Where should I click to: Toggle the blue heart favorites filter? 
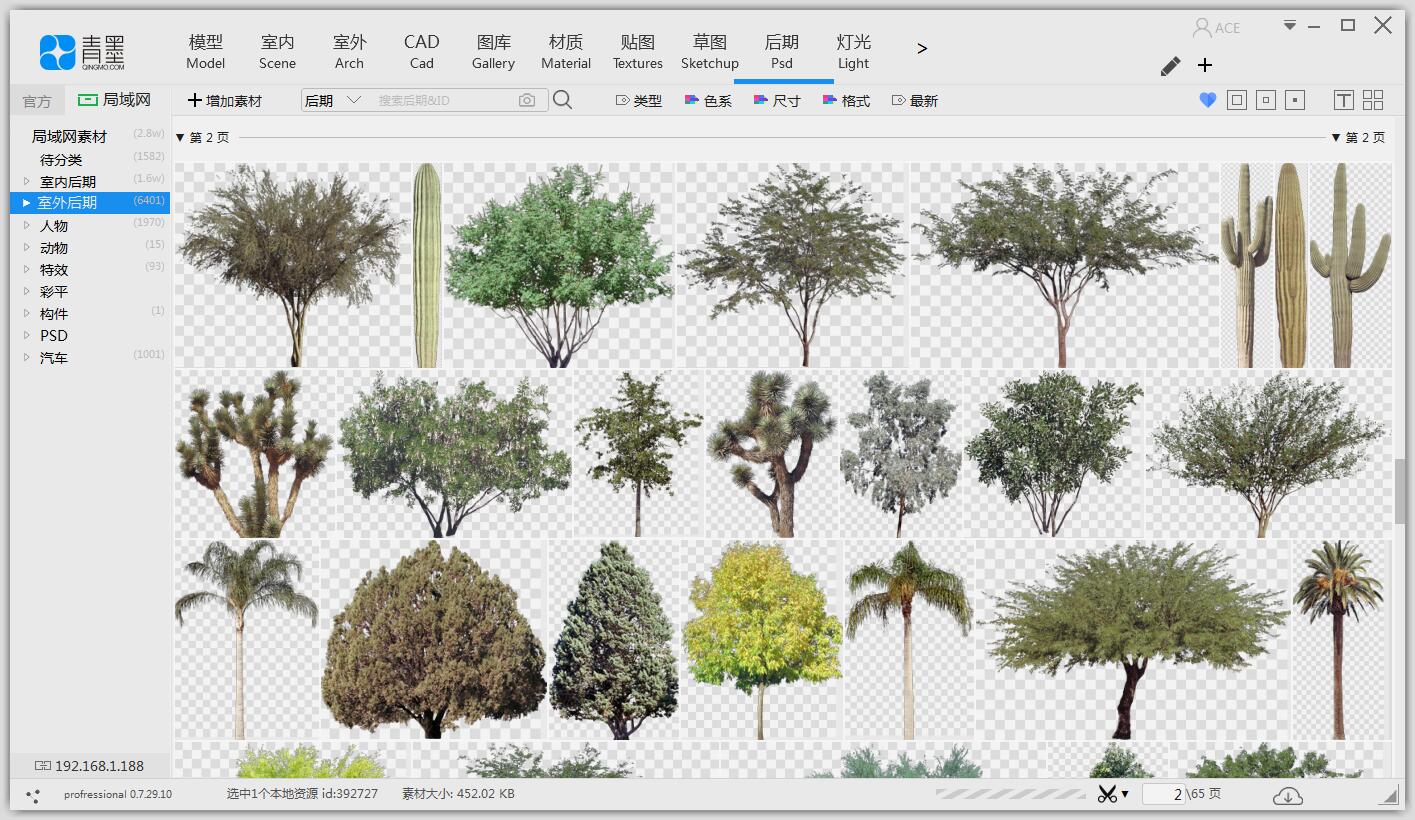(x=1207, y=100)
